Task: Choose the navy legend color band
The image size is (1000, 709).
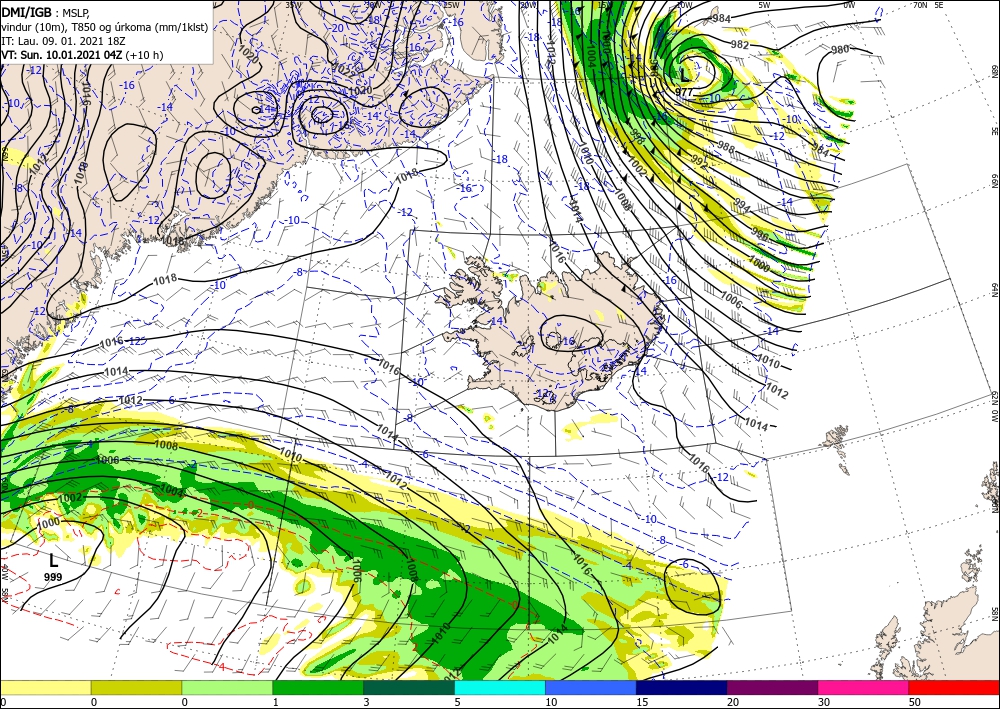Action: pyautogui.click(x=682, y=687)
